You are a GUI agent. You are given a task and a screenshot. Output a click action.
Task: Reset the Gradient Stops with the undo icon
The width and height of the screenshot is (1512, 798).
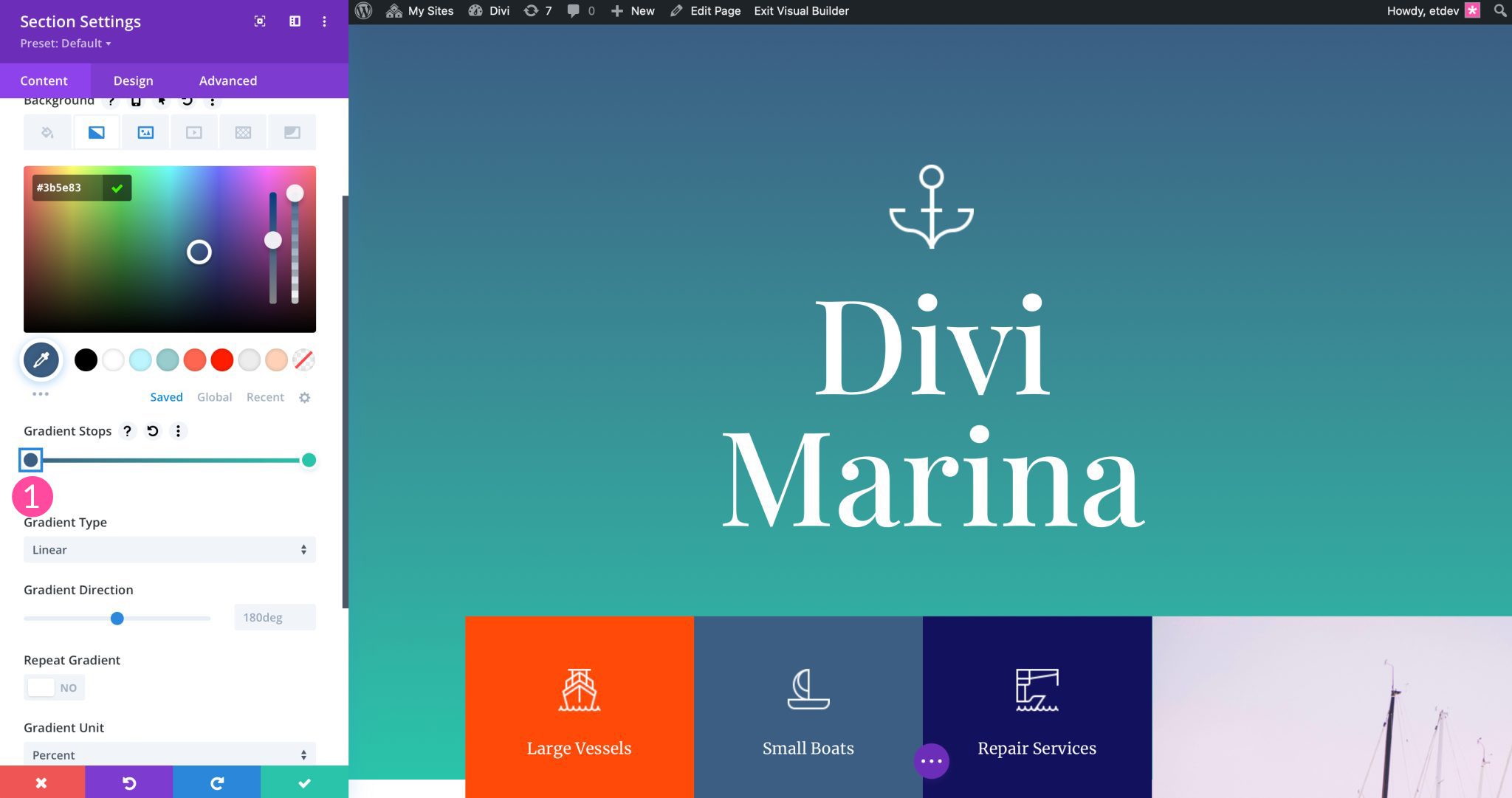(x=153, y=431)
